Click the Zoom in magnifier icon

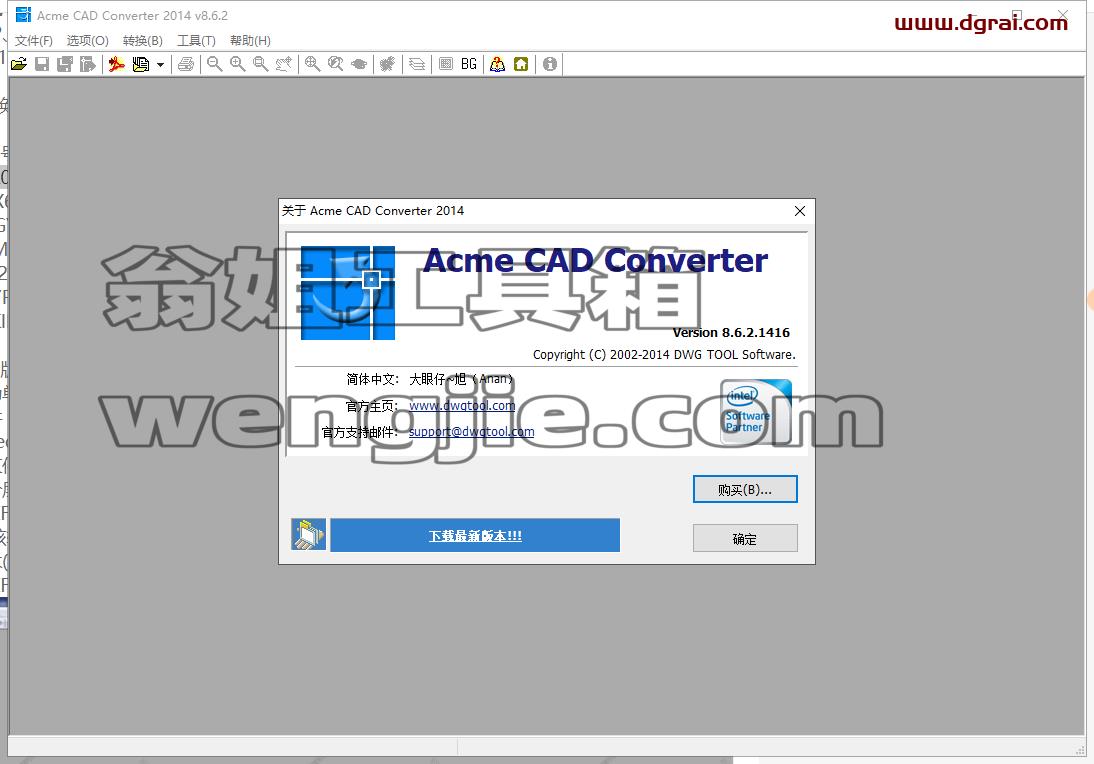pyautogui.click(x=238, y=64)
